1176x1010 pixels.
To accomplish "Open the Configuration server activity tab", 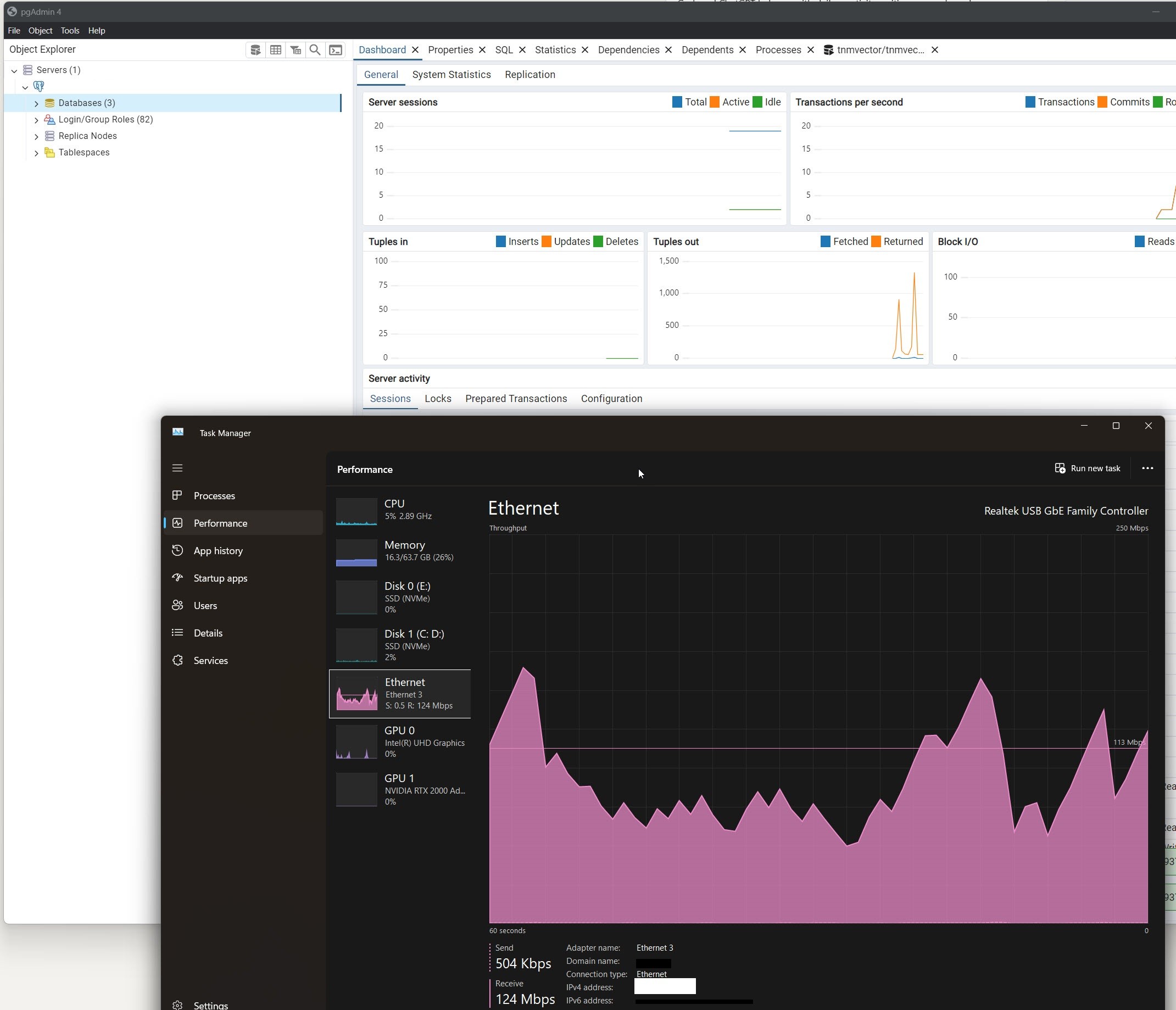I will click(x=611, y=398).
